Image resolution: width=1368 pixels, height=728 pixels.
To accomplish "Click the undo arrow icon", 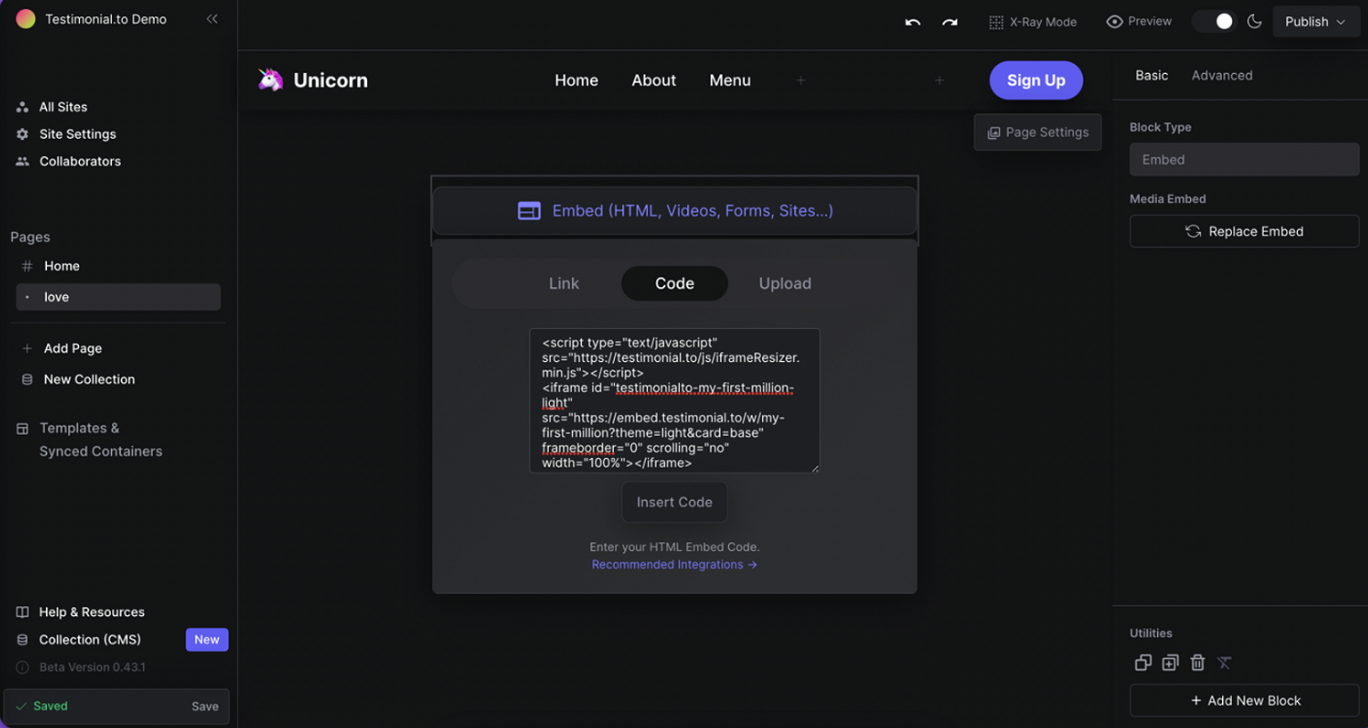I will 912,22.
